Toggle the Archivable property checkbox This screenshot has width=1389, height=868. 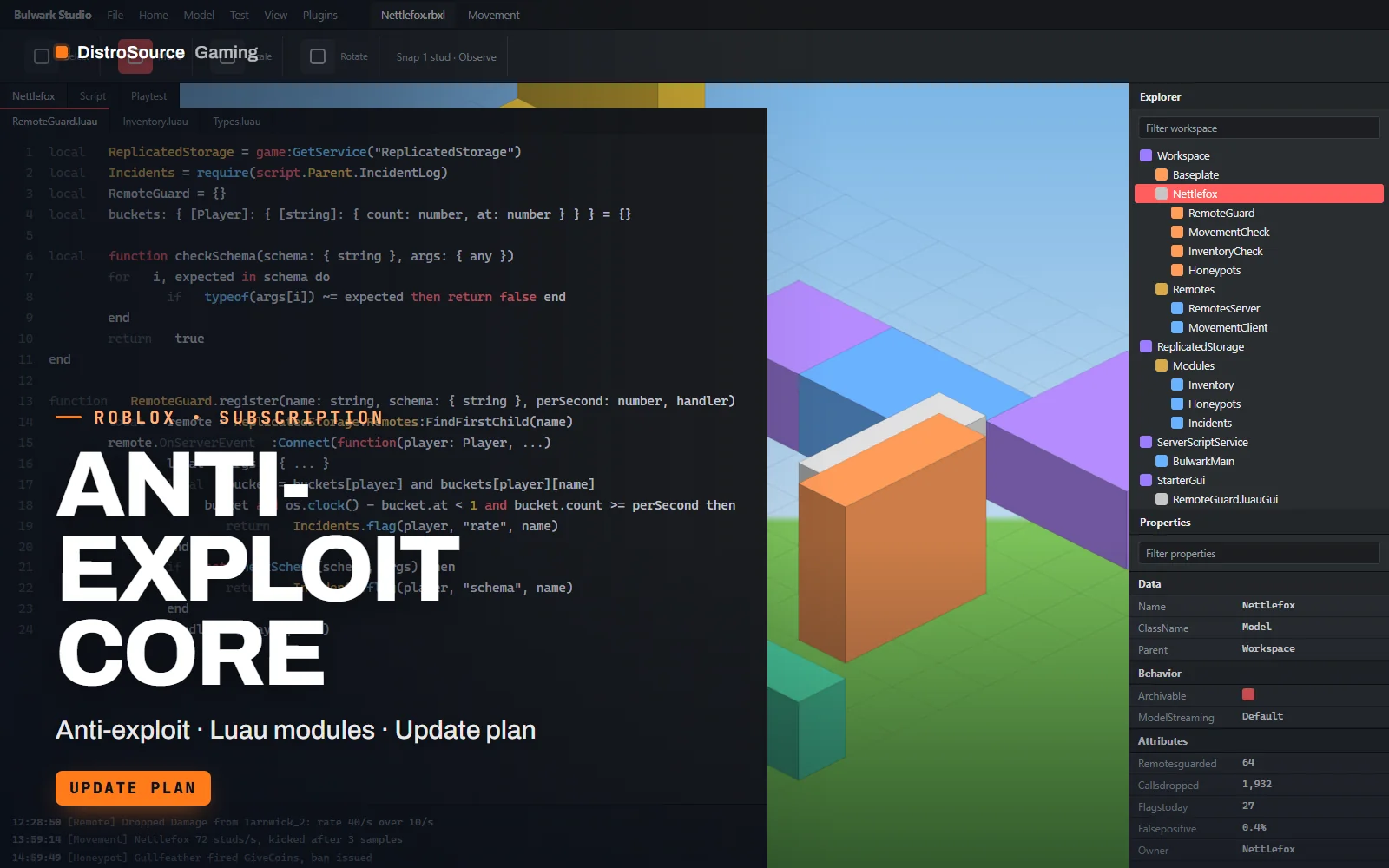[1248, 694]
